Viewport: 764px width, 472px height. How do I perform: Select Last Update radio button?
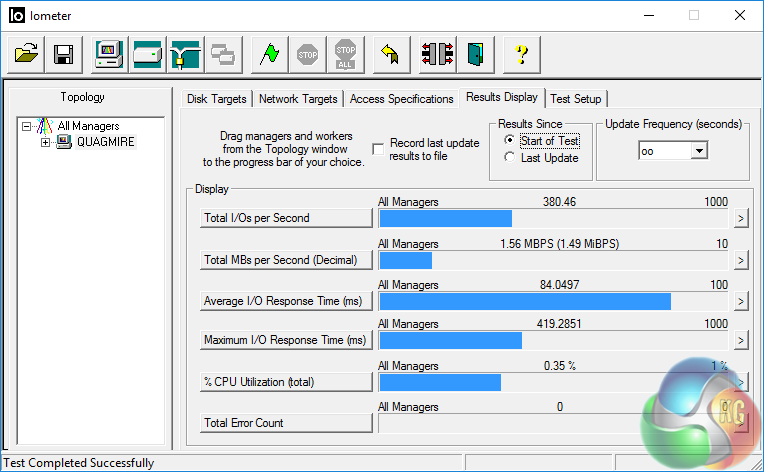510,157
